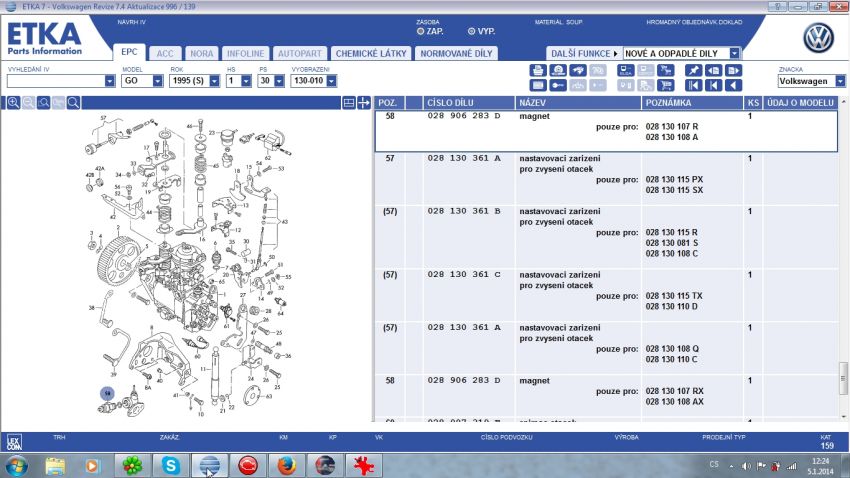The height and width of the screenshot is (478, 850).
Task: Switch to the EPC tab
Action: [x=129, y=52]
